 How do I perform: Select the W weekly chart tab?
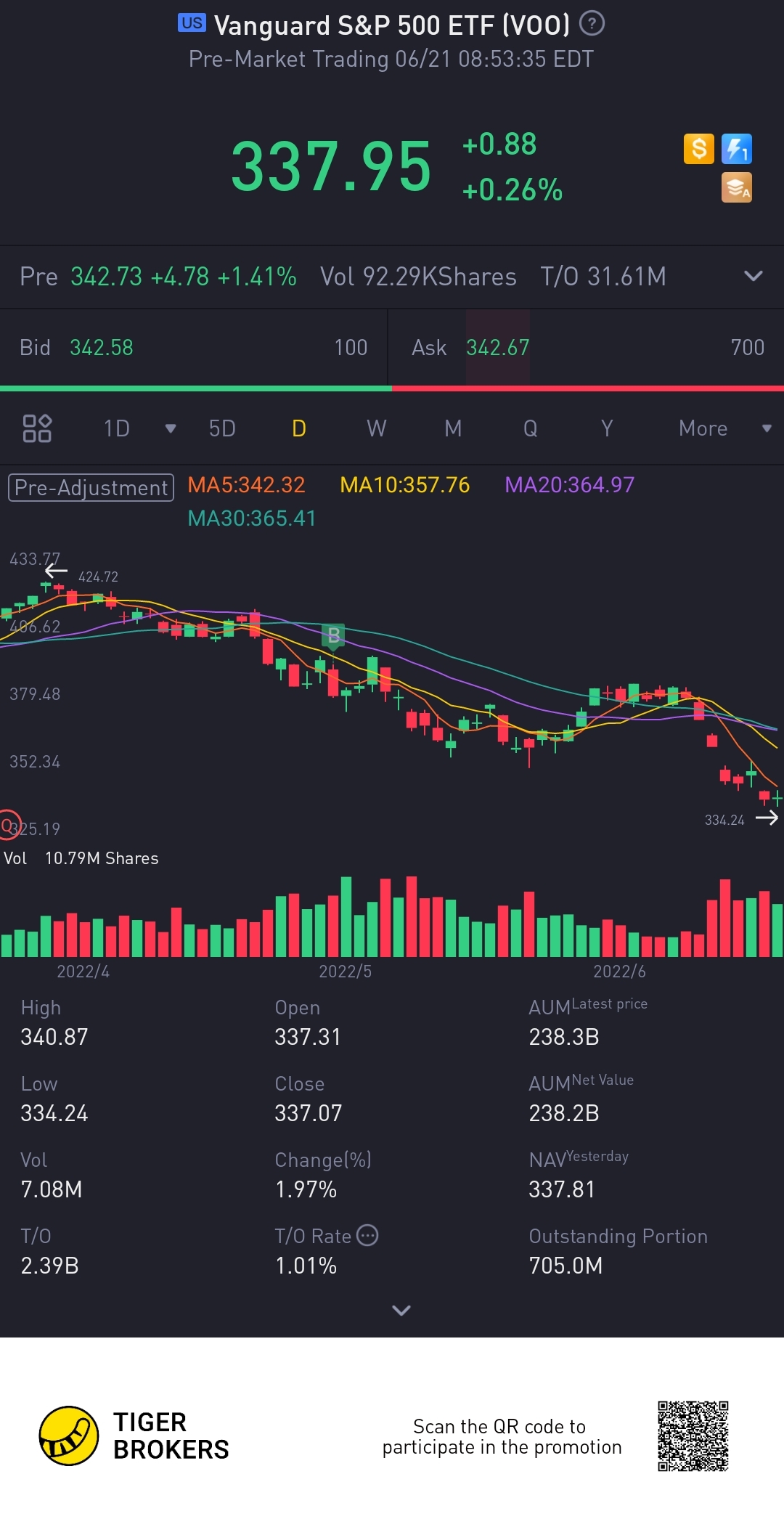pos(376,428)
